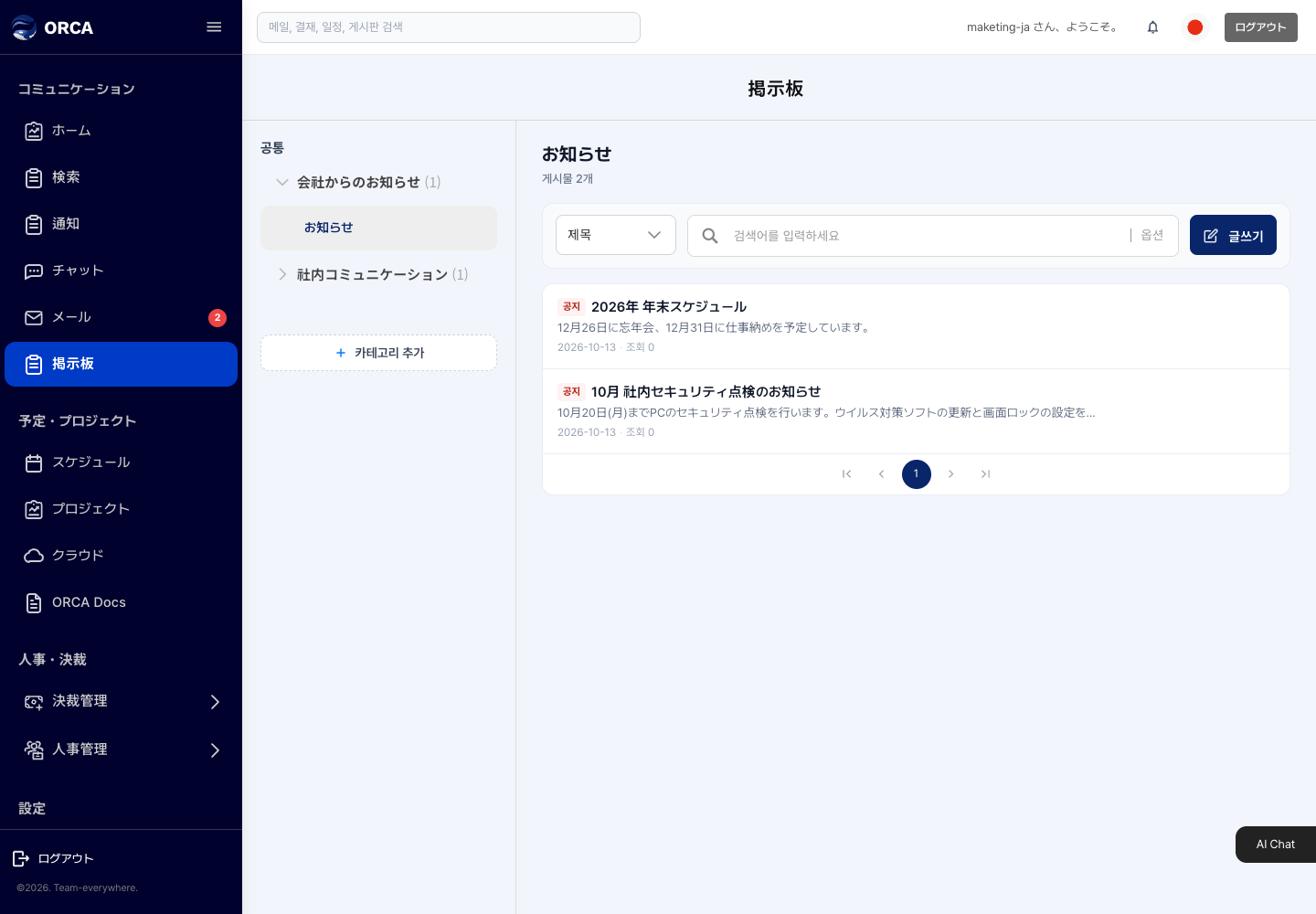Open notifications bell icon in header
1316x914 pixels.
[x=1152, y=27]
